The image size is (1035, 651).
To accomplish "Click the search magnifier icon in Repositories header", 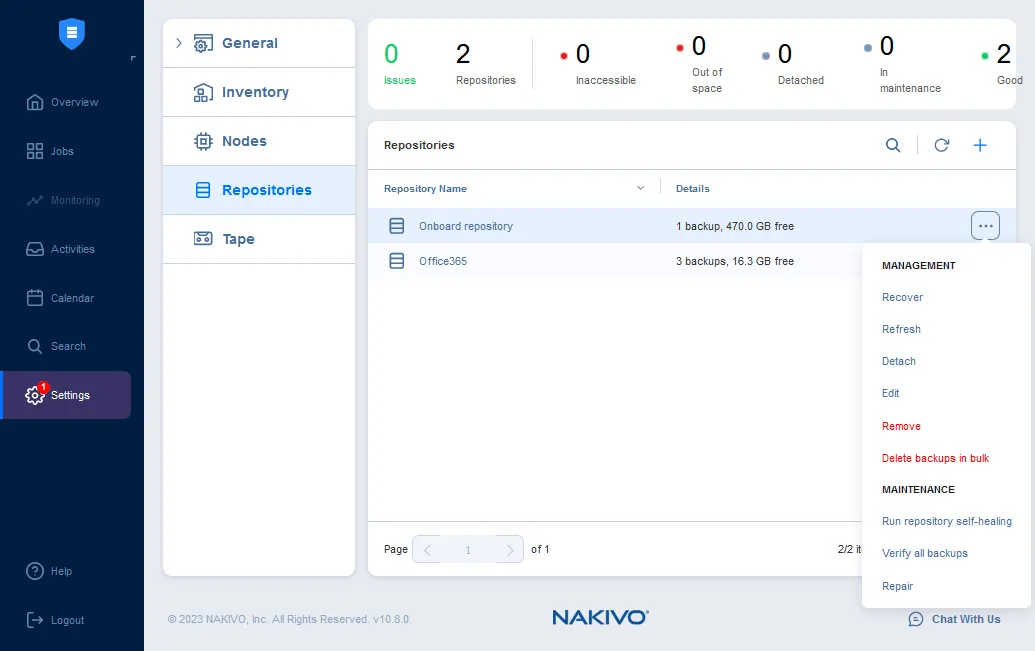I will point(893,145).
